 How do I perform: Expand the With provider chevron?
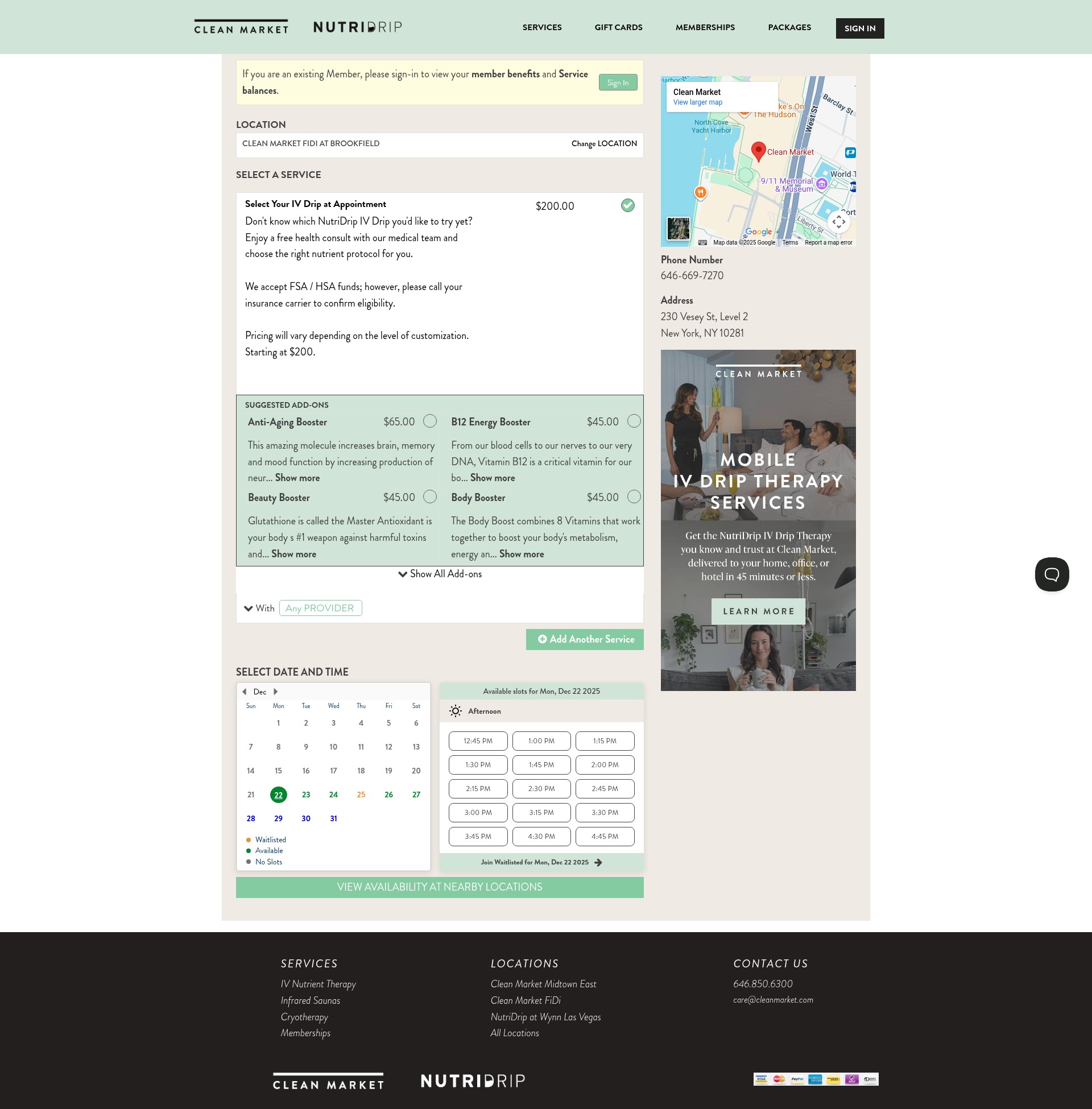[249, 609]
